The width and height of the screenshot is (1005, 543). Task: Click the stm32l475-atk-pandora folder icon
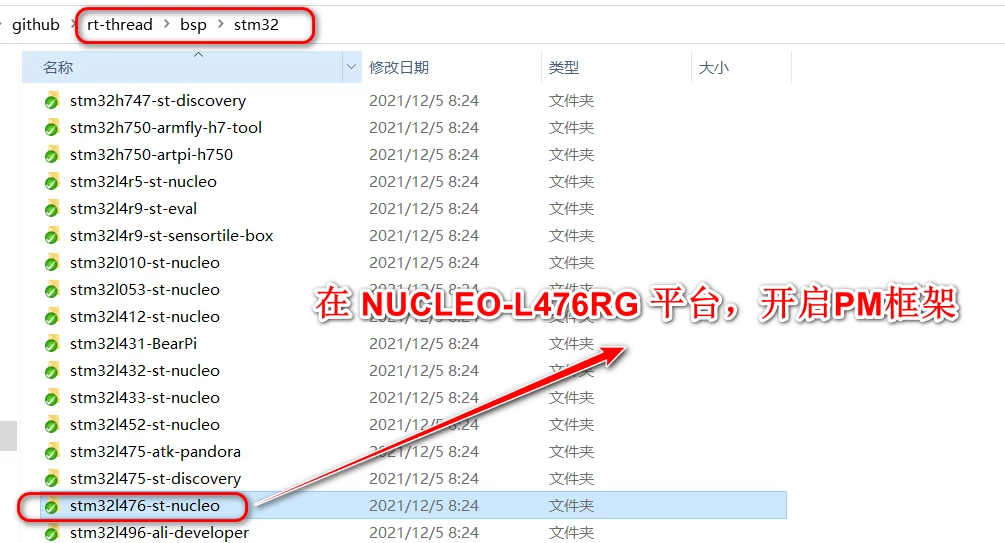pos(52,452)
